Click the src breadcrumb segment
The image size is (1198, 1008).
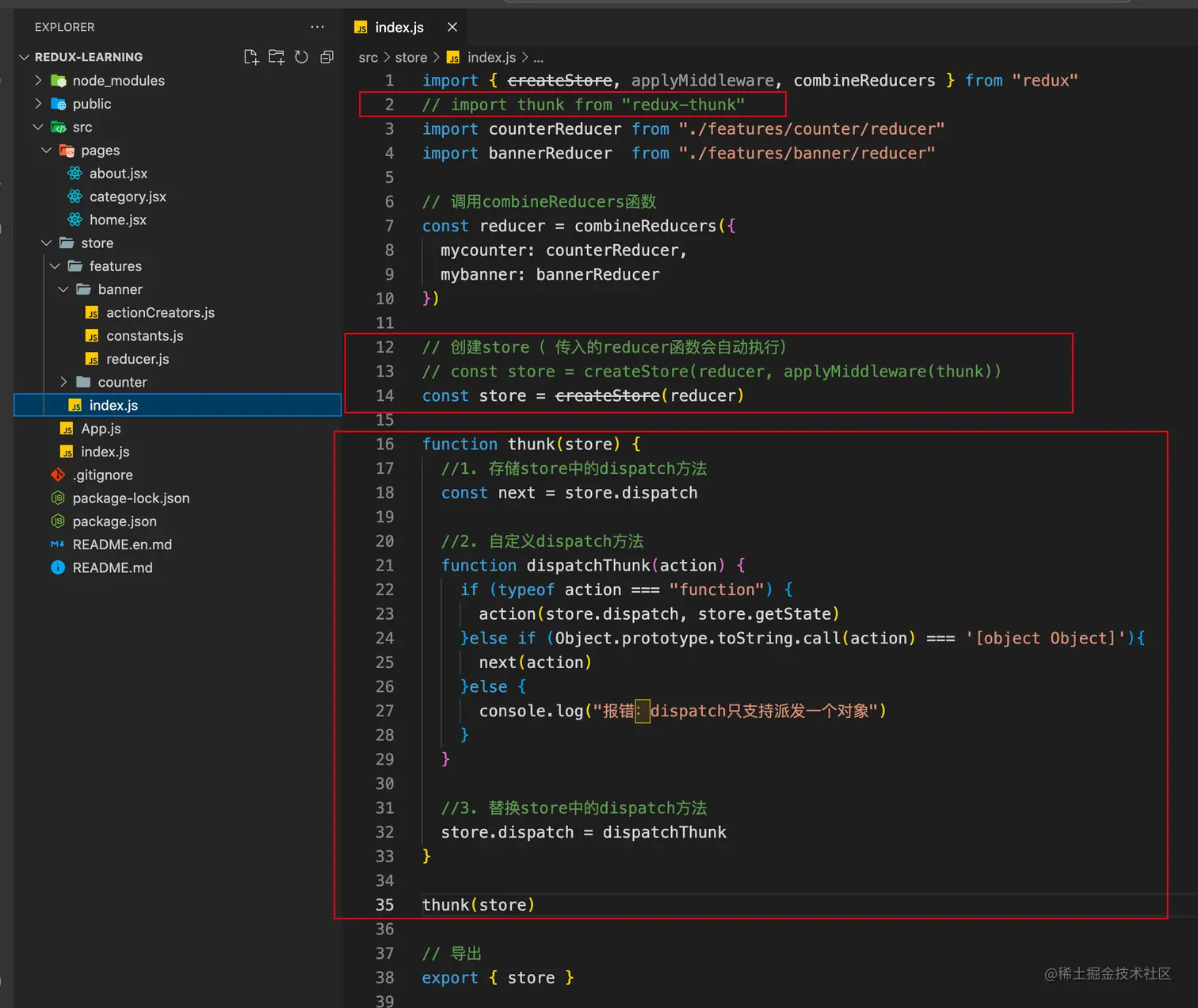368,57
